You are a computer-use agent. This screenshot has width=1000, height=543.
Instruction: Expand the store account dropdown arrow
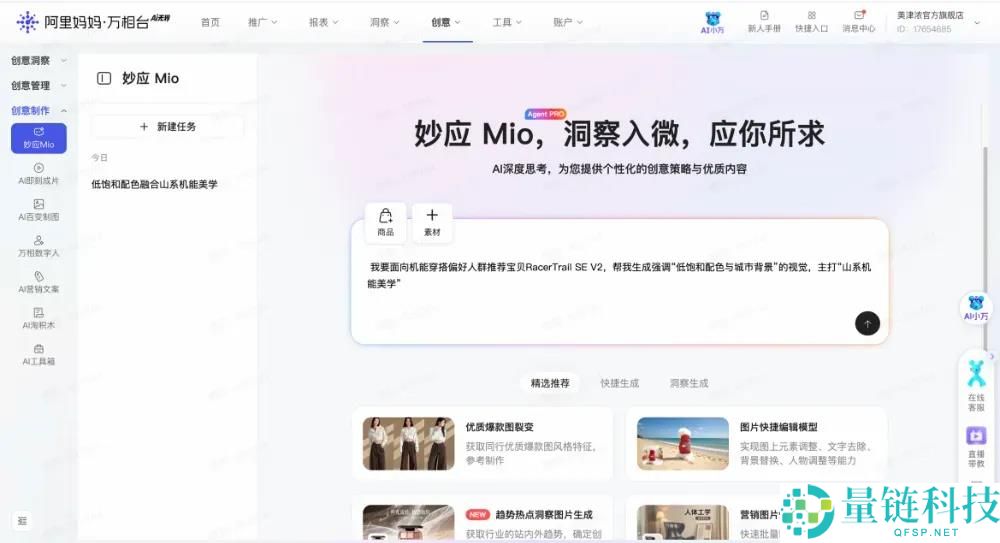click(977, 22)
